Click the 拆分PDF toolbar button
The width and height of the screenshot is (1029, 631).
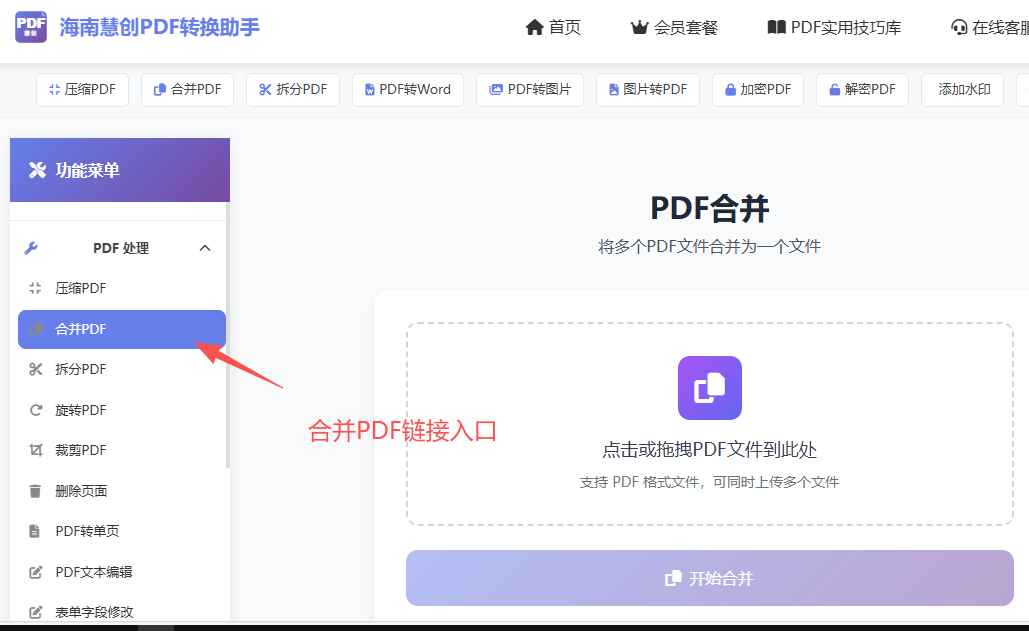(x=293, y=89)
